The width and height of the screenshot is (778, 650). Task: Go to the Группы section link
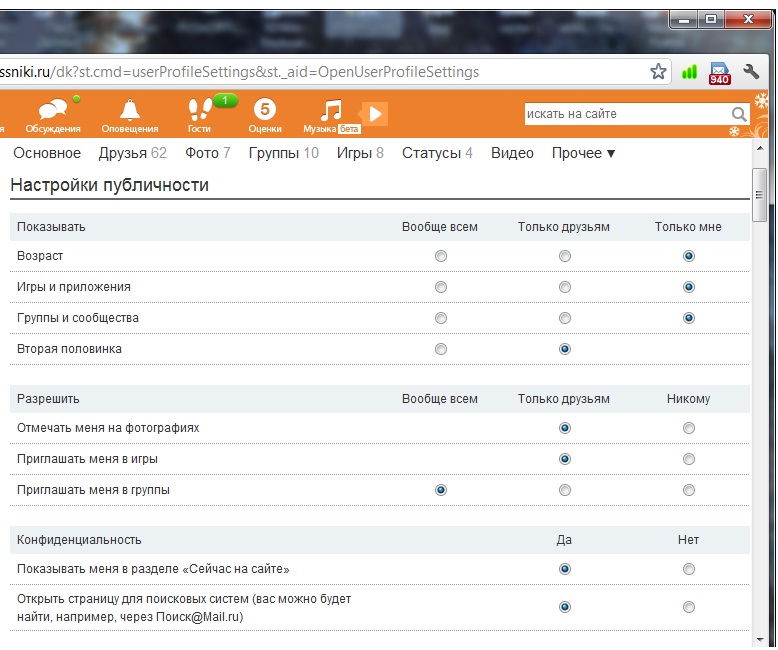point(283,153)
